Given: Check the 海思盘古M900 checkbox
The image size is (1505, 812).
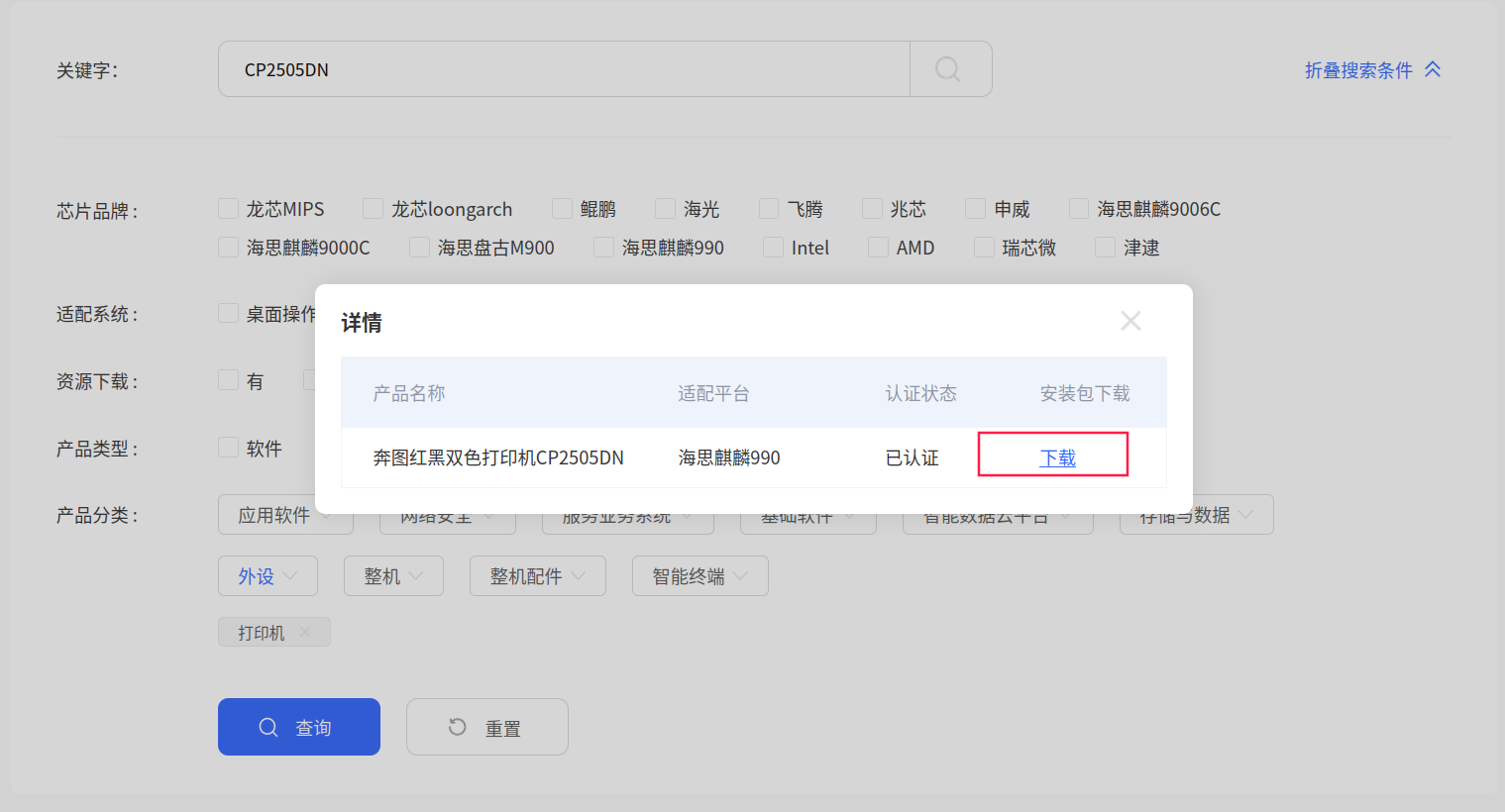Looking at the screenshot, I should tap(420, 247).
